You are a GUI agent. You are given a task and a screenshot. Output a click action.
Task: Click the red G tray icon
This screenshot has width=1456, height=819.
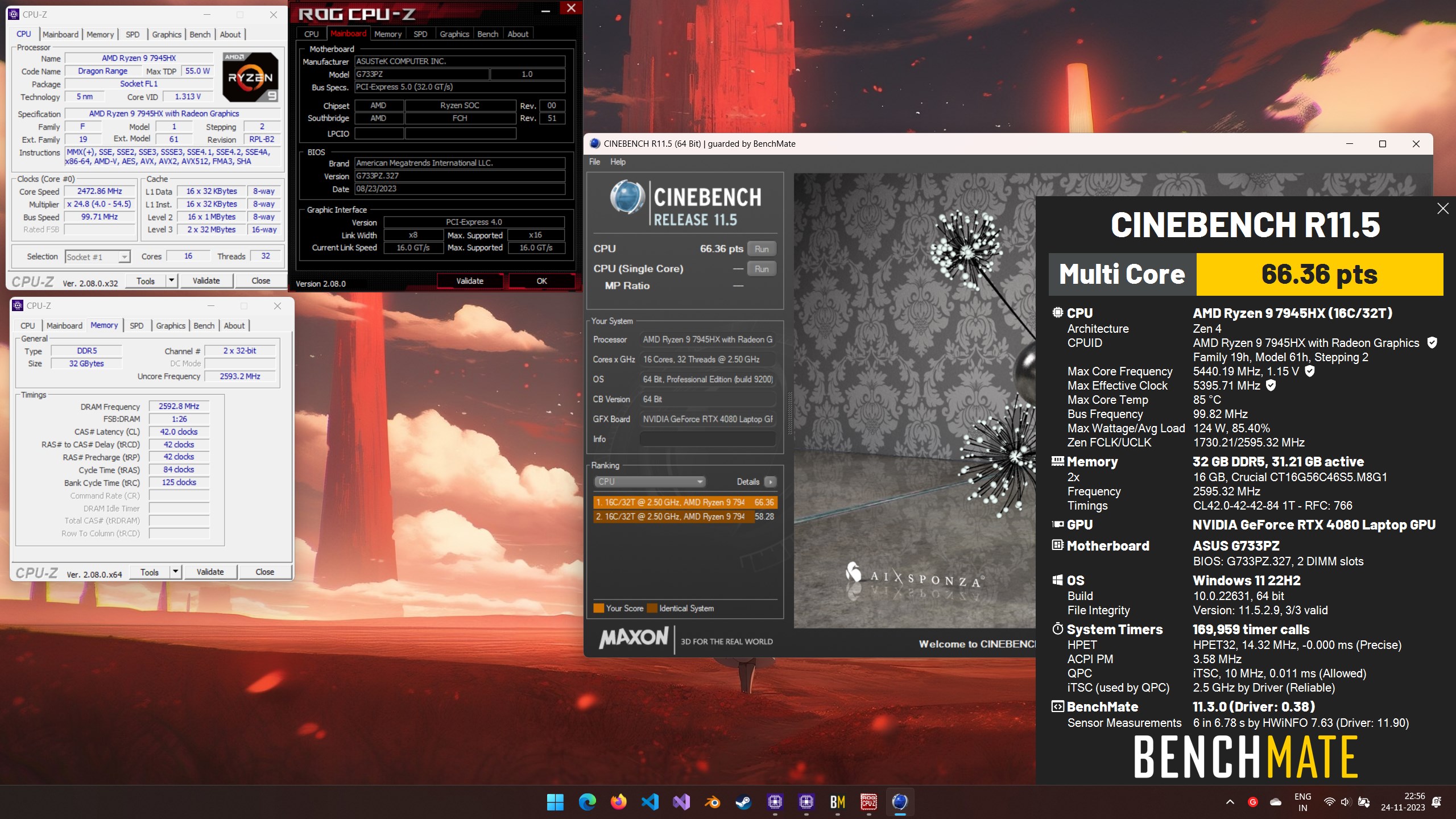tap(1252, 802)
